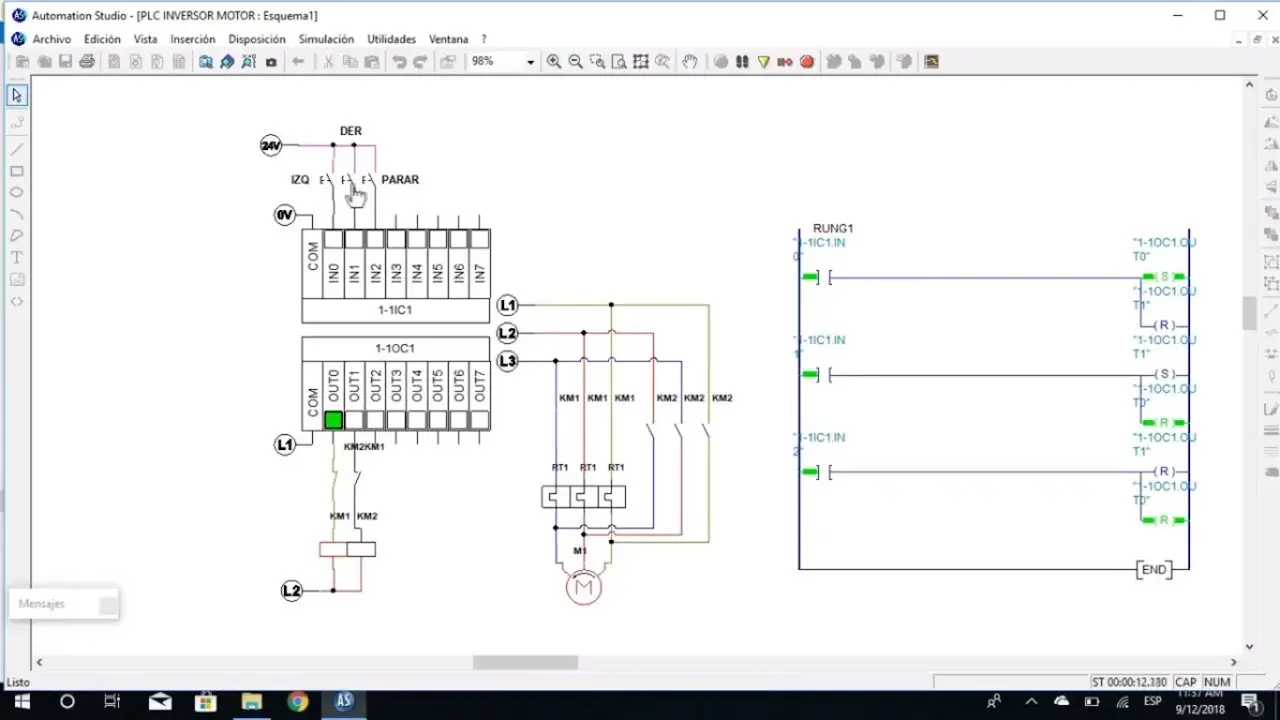The width and height of the screenshot is (1280, 720).
Task: Open the Disposición menu
Action: (x=257, y=39)
